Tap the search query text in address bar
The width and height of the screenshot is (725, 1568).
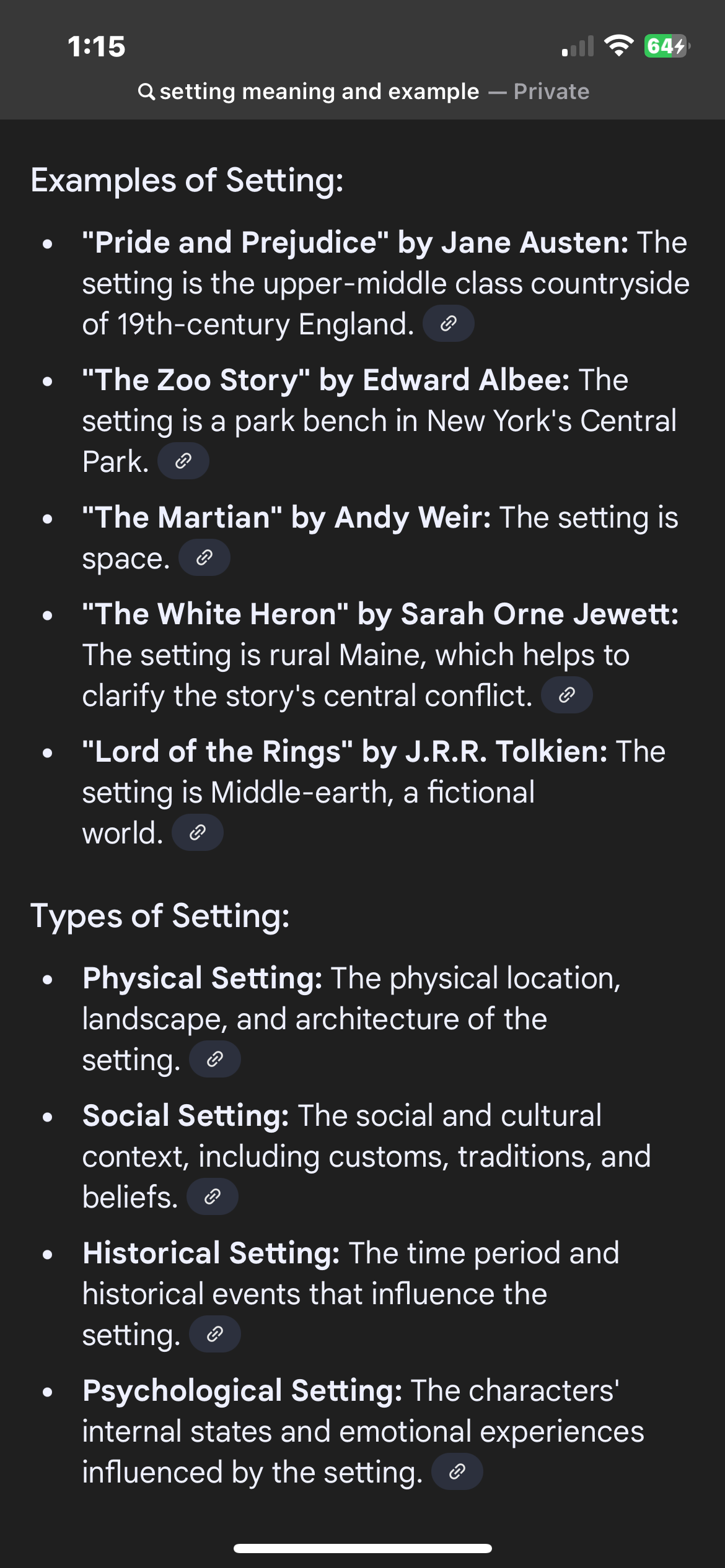tap(319, 92)
